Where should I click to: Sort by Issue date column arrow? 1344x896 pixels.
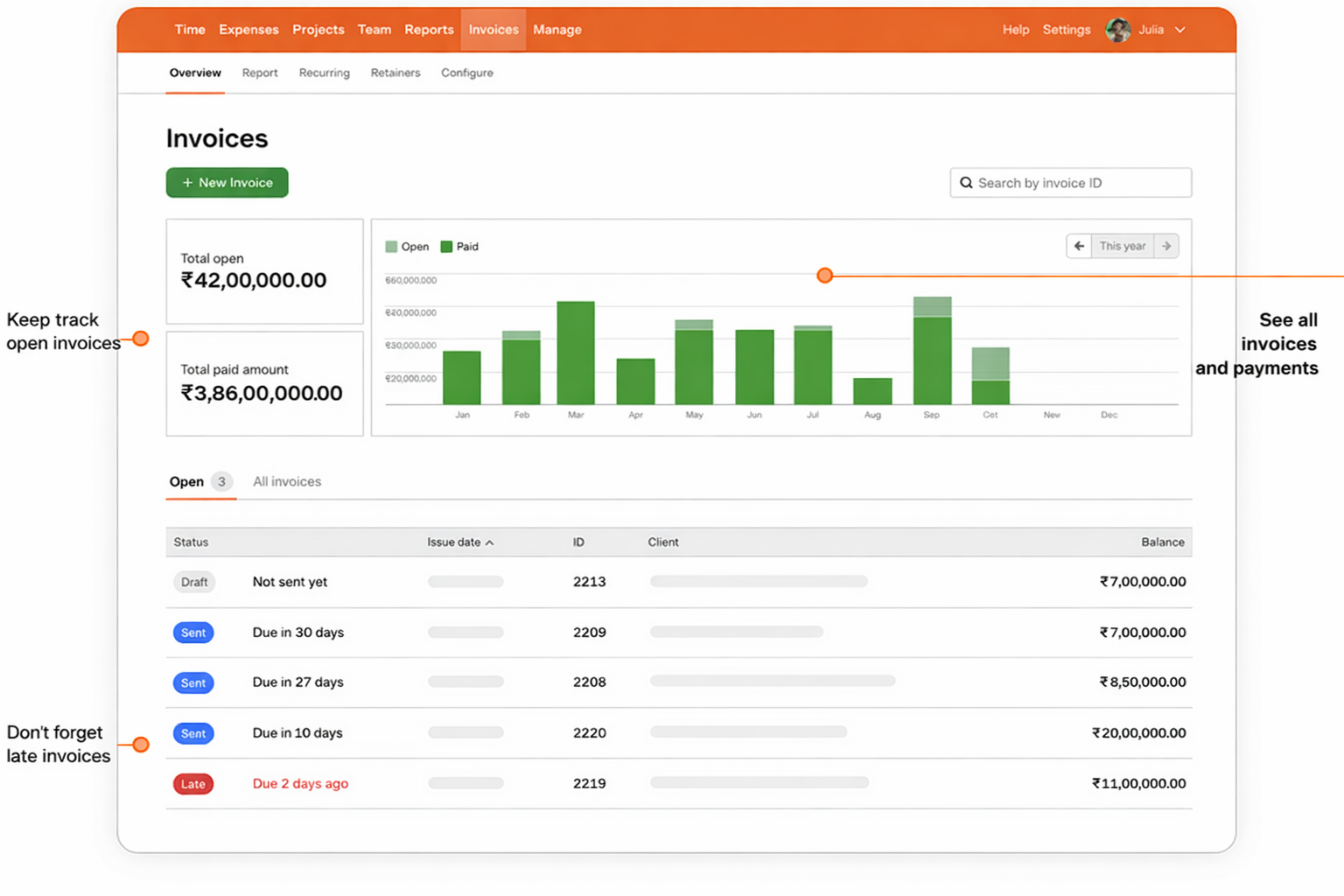point(490,542)
